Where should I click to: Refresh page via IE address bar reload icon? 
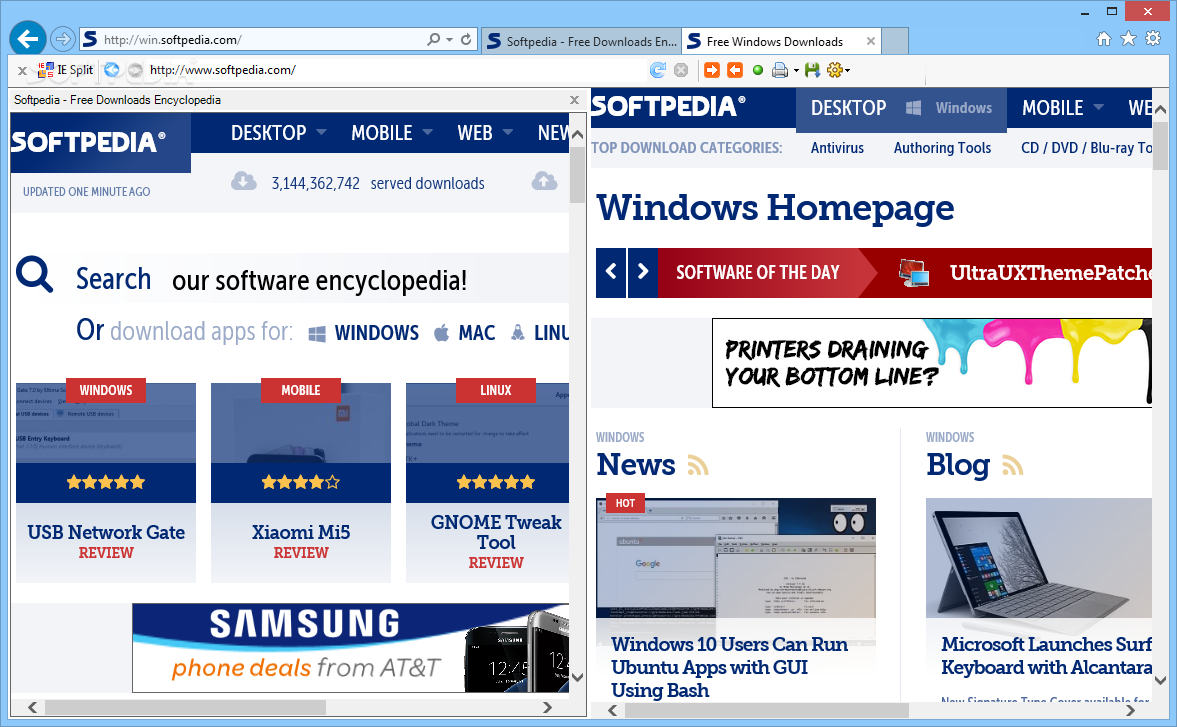[x=466, y=39]
